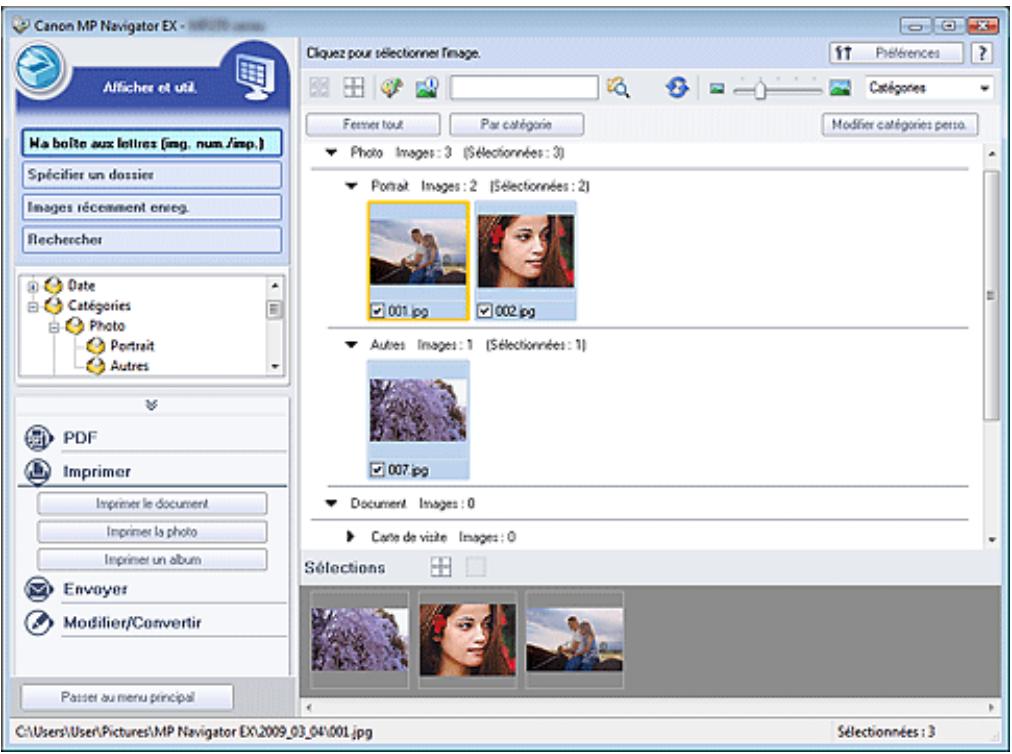Image resolution: width=1012 pixels, height=754 pixels.
Task: Select the Autres tree item
Action: click(x=130, y=366)
